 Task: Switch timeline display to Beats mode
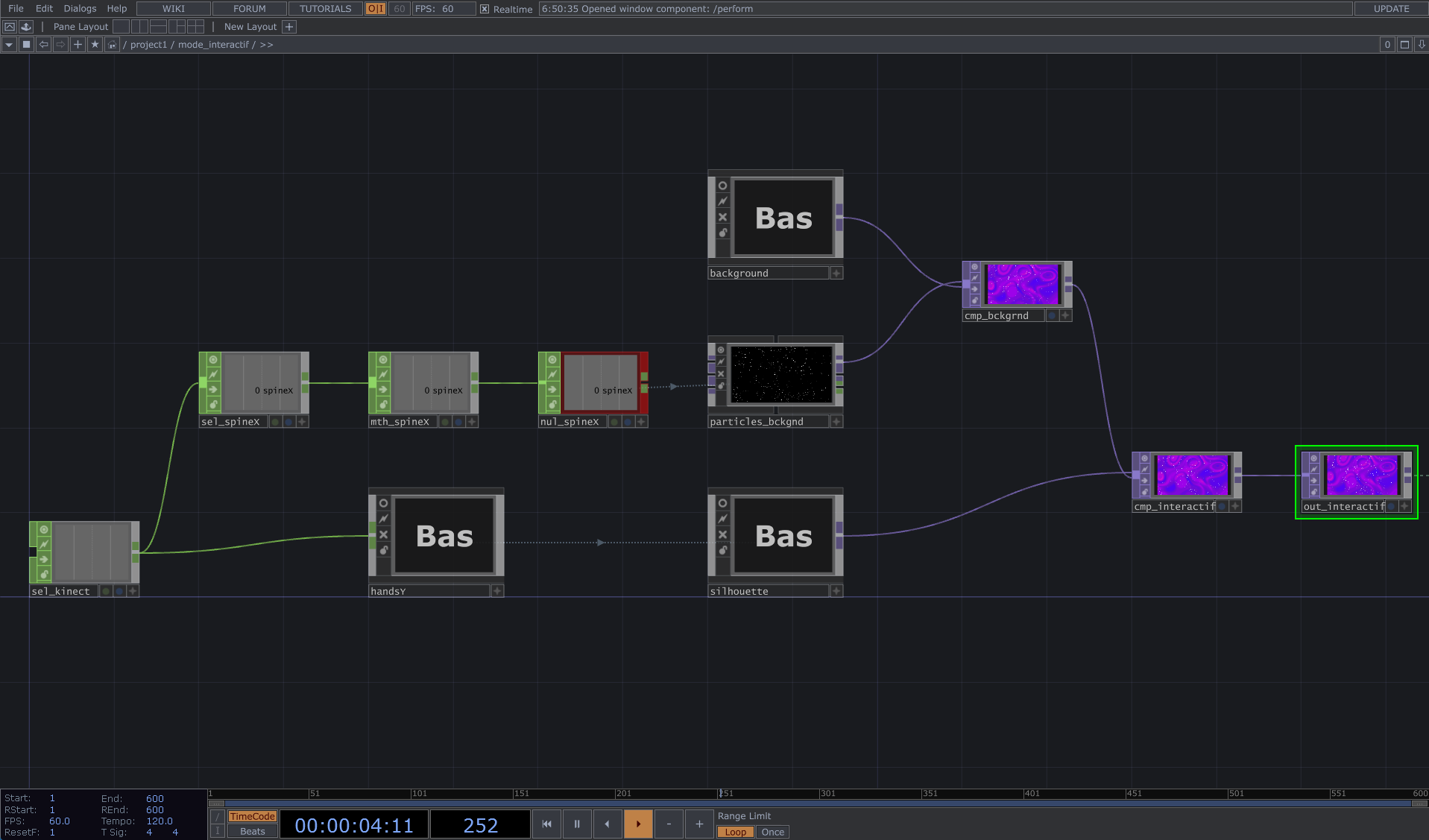[x=252, y=832]
